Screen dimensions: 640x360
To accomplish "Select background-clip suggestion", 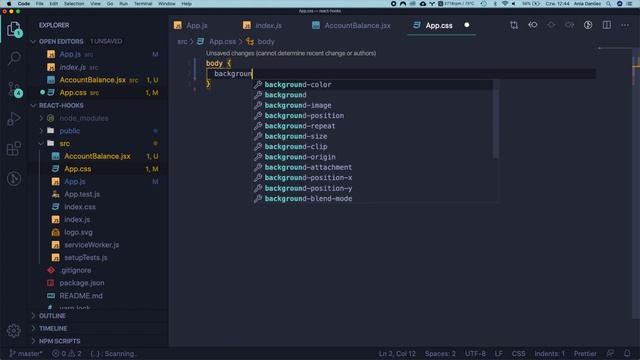I will [373, 147].
